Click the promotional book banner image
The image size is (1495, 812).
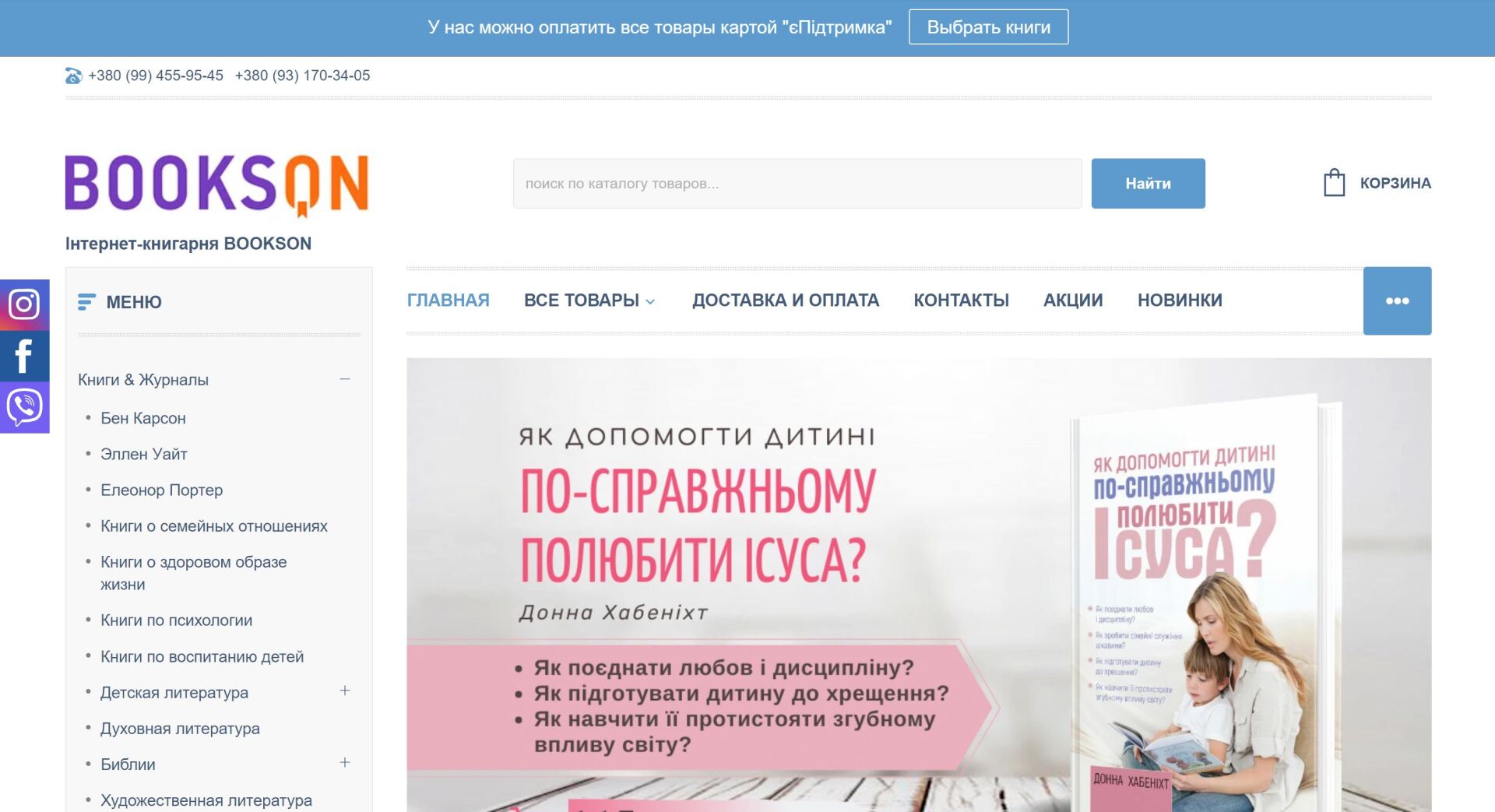pyautogui.click(x=919, y=585)
